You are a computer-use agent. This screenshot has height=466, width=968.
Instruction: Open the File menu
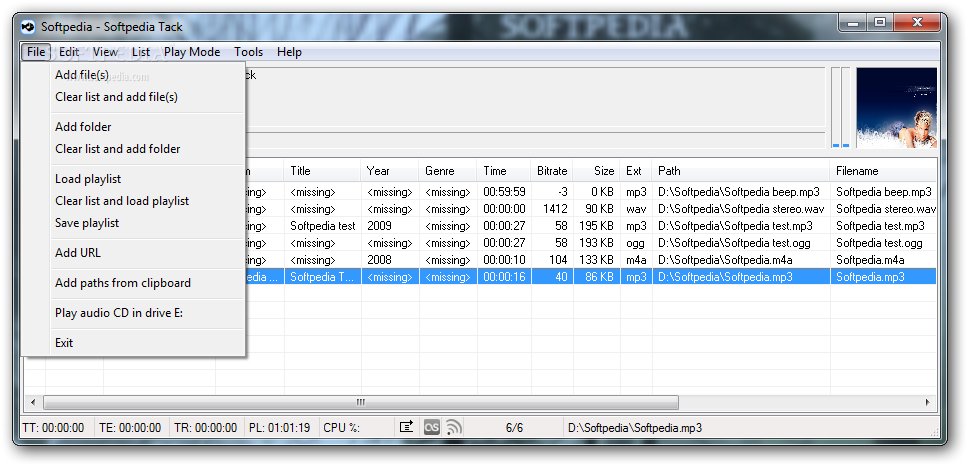point(36,52)
